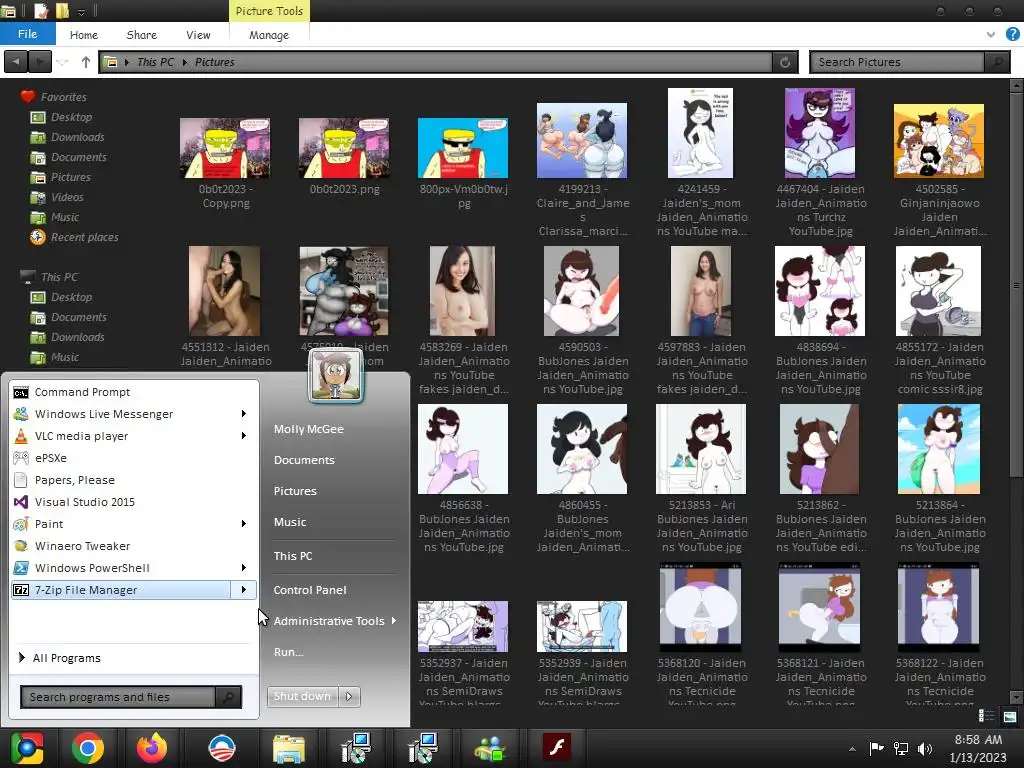Open Pictures link in Start menu

(x=295, y=491)
